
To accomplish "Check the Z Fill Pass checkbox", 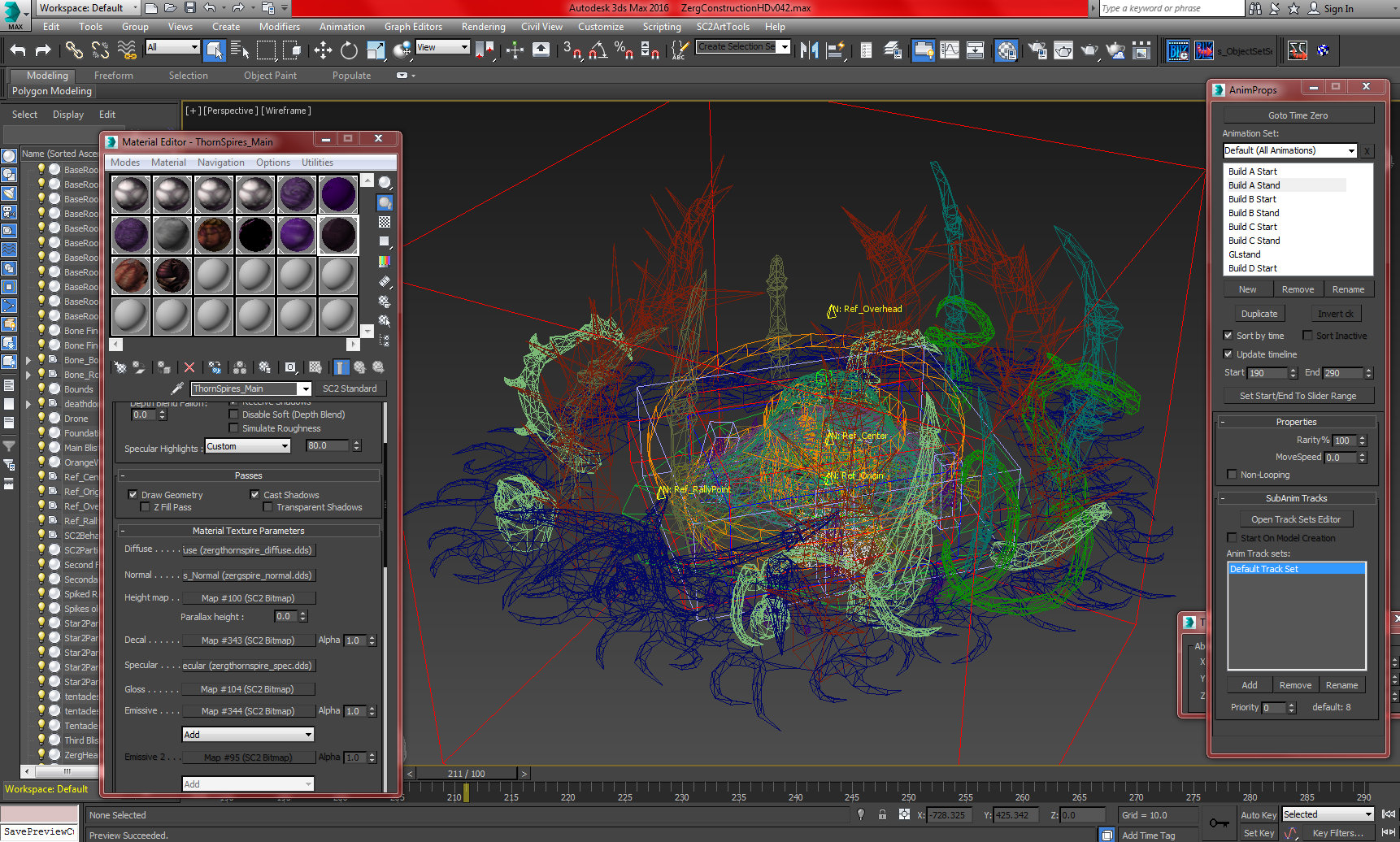I will coord(146,507).
